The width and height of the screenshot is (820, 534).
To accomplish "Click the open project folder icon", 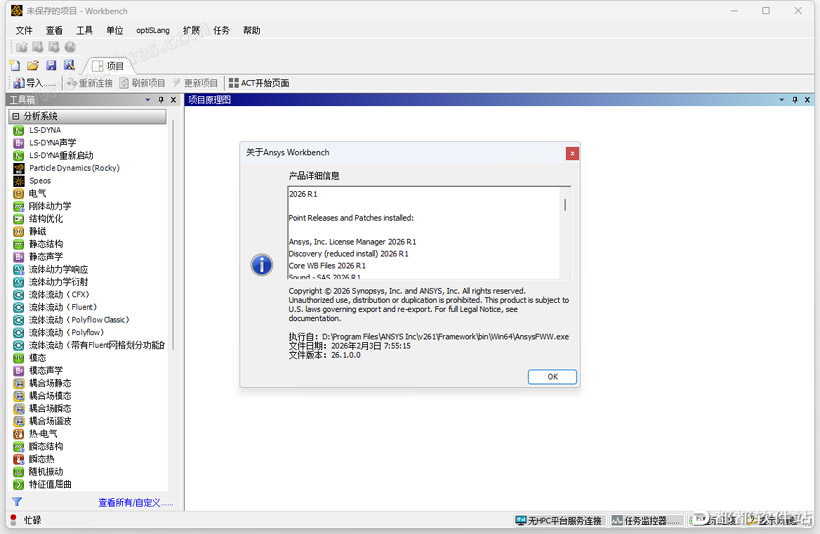I will pos(33,65).
